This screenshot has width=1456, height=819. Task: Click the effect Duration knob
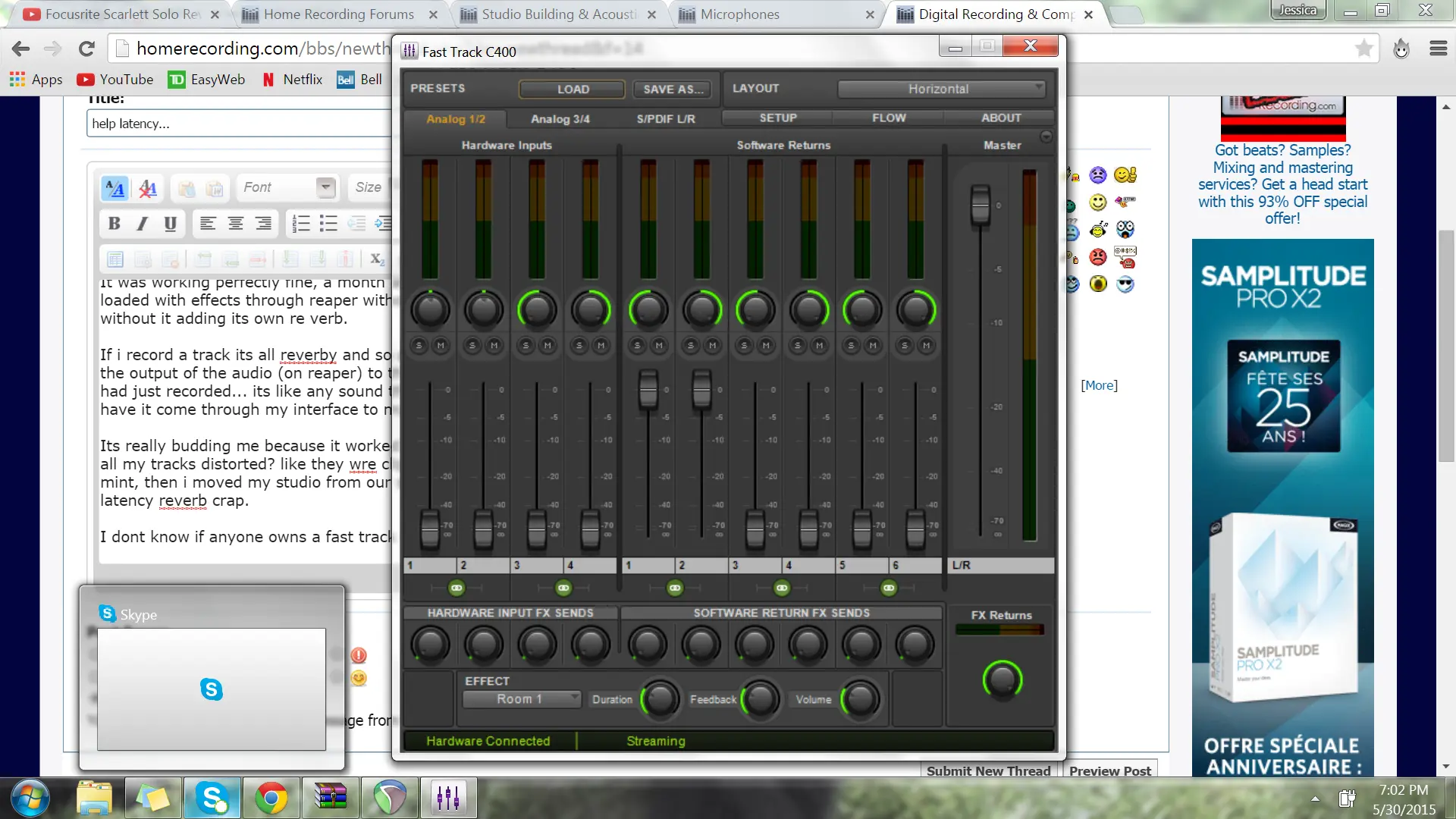[x=660, y=699]
